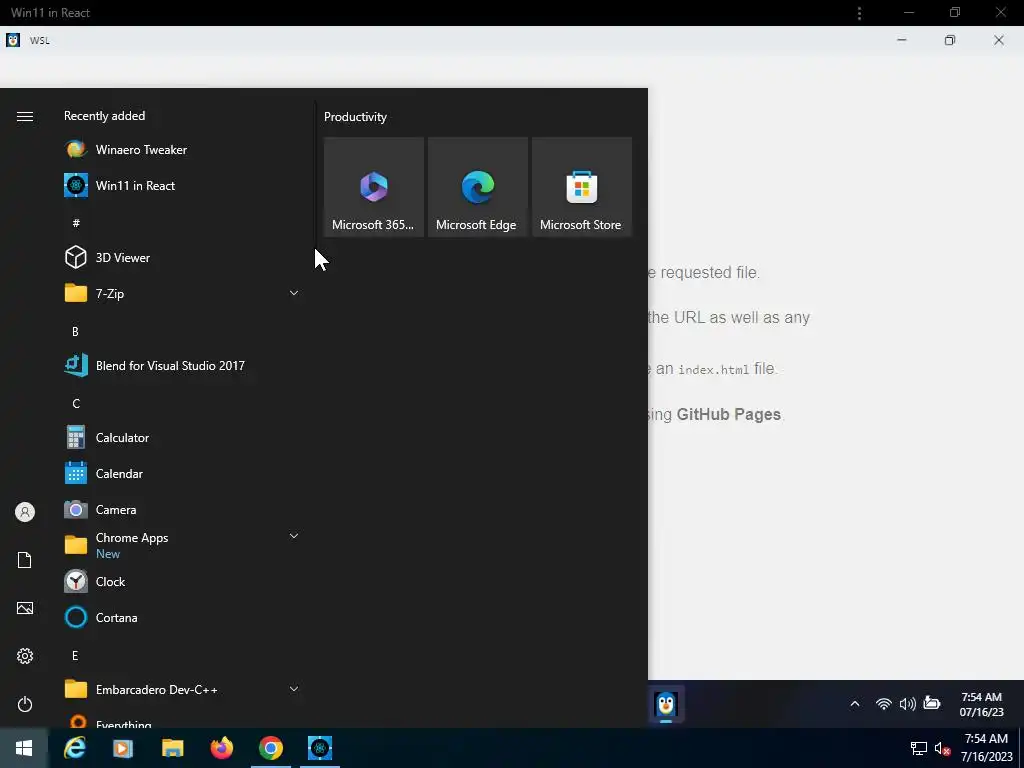Click muted speaker icon in outer tray
Viewport: 1024px width, 768px height.
click(942, 748)
